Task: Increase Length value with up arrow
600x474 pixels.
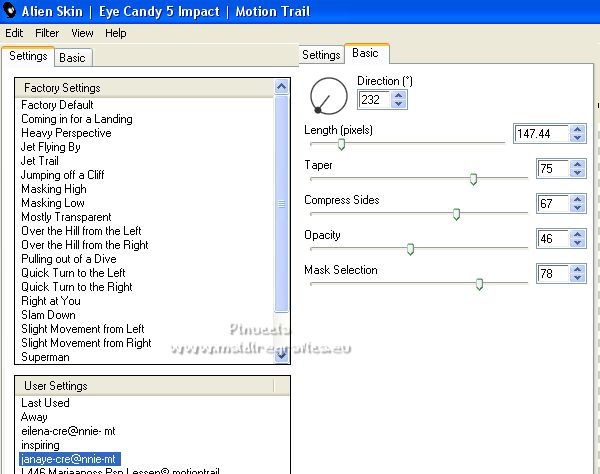Action: [x=577, y=129]
